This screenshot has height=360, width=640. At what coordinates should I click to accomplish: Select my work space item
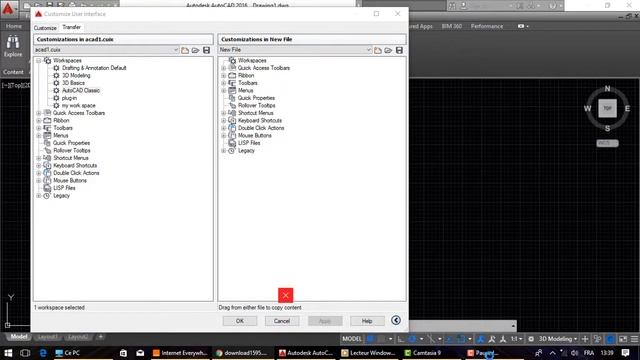pyautogui.click(x=78, y=106)
